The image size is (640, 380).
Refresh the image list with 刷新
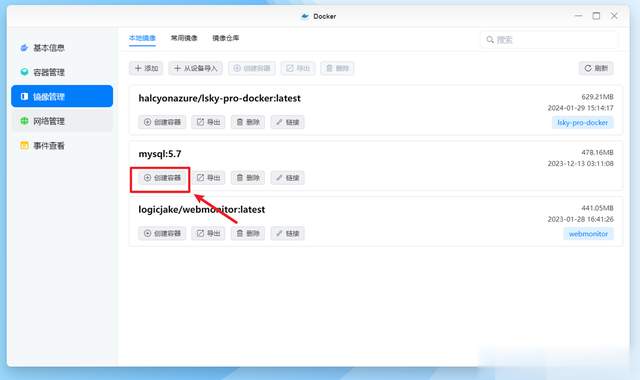coord(596,68)
